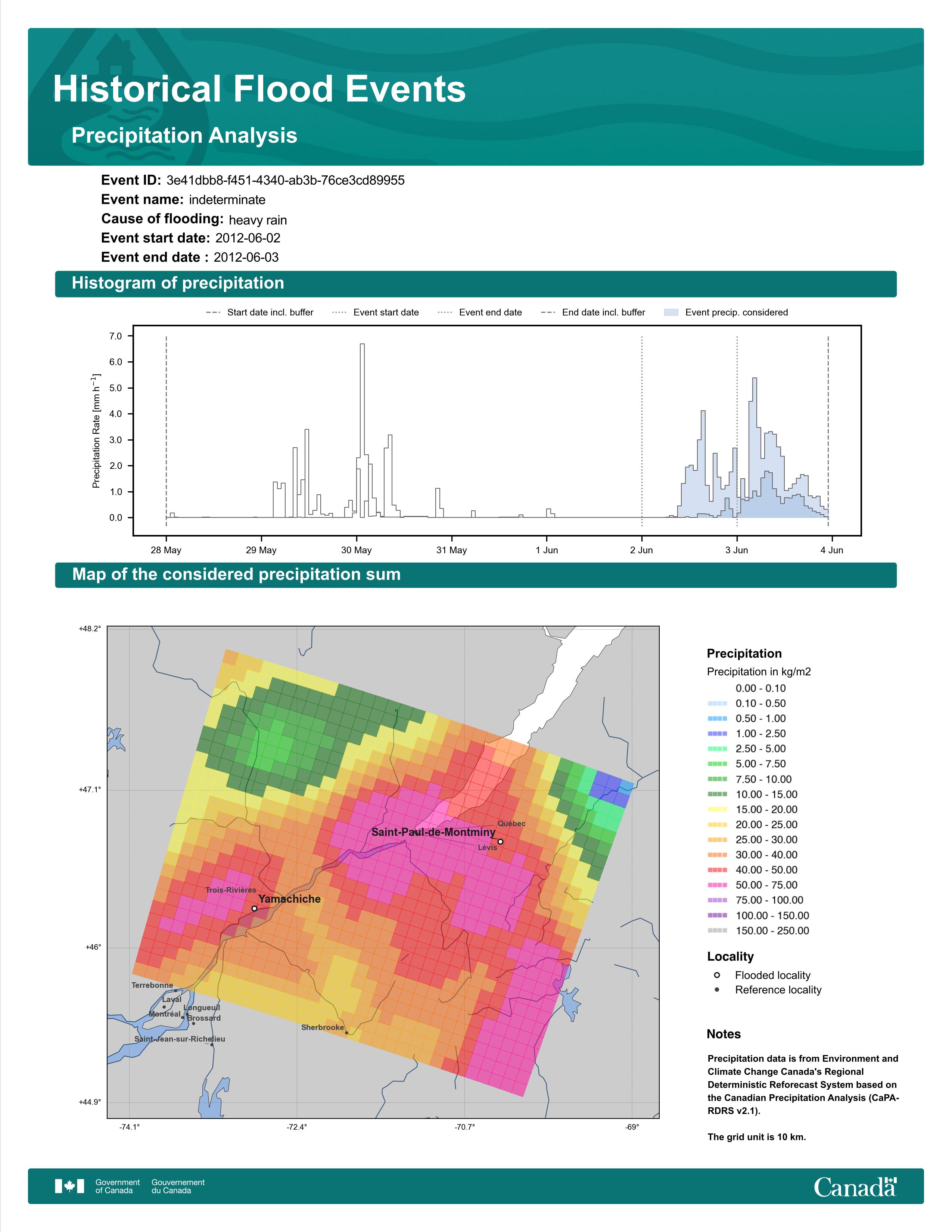Click the 'Precipitation Analysis' subtitle
The image size is (952, 1232).
tap(184, 136)
